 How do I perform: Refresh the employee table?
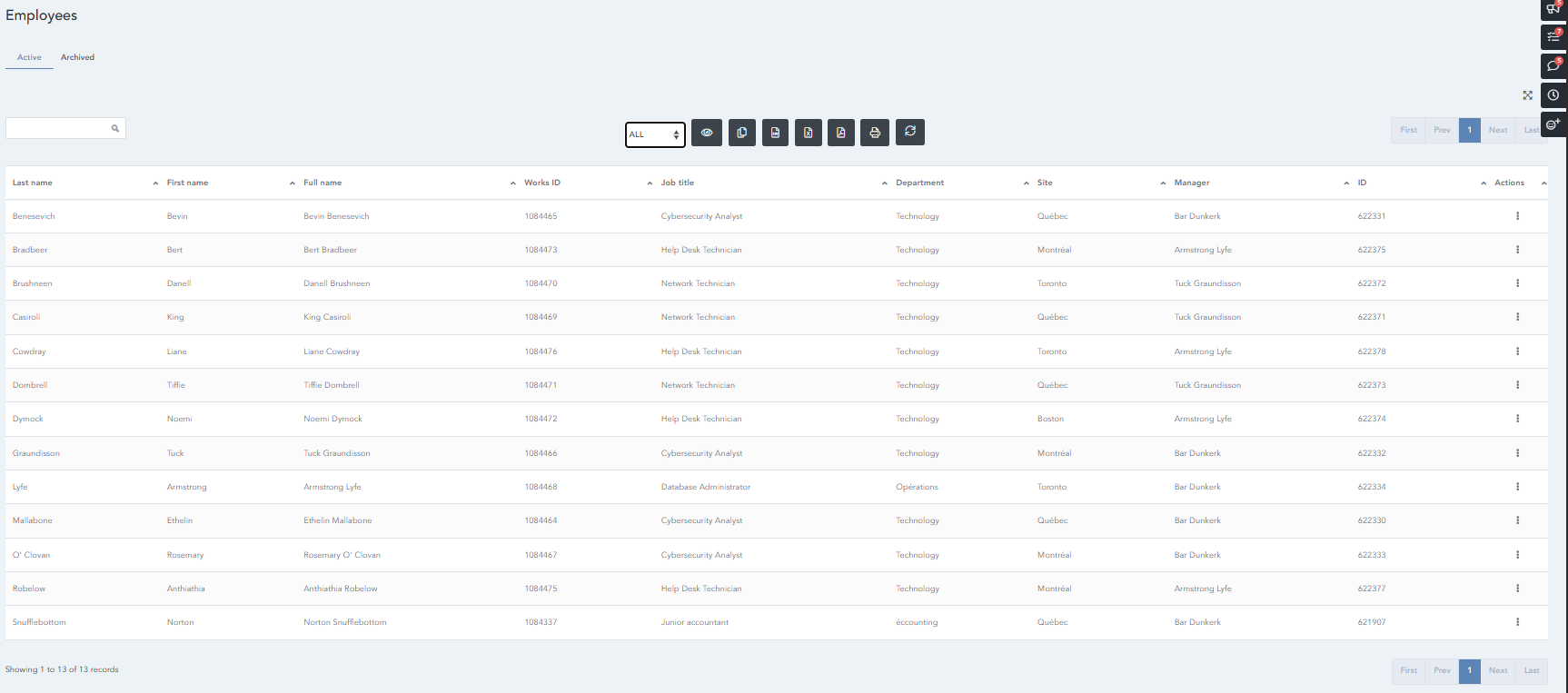[x=909, y=132]
